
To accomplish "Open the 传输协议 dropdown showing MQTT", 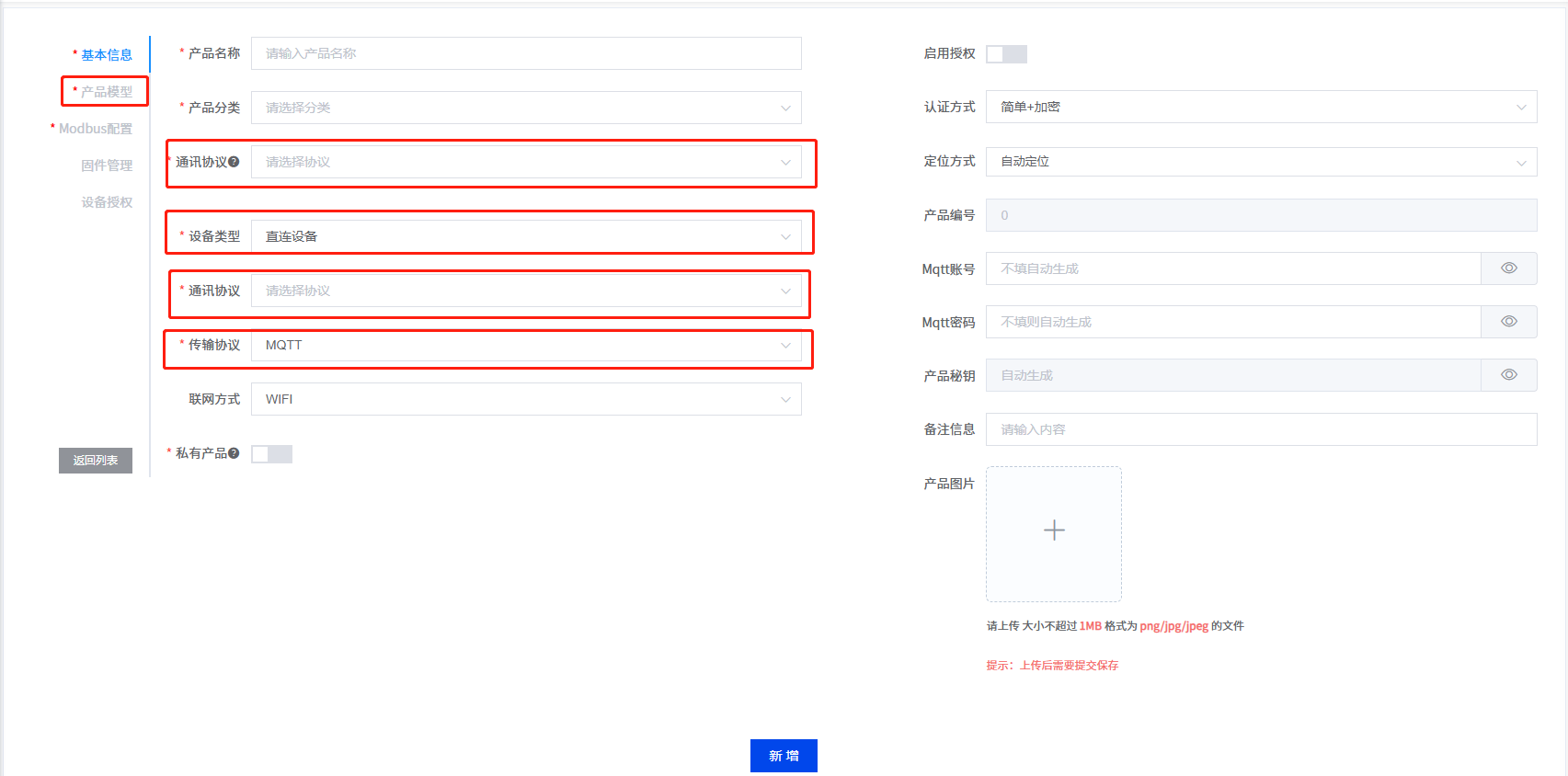I will (x=526, y=345).
